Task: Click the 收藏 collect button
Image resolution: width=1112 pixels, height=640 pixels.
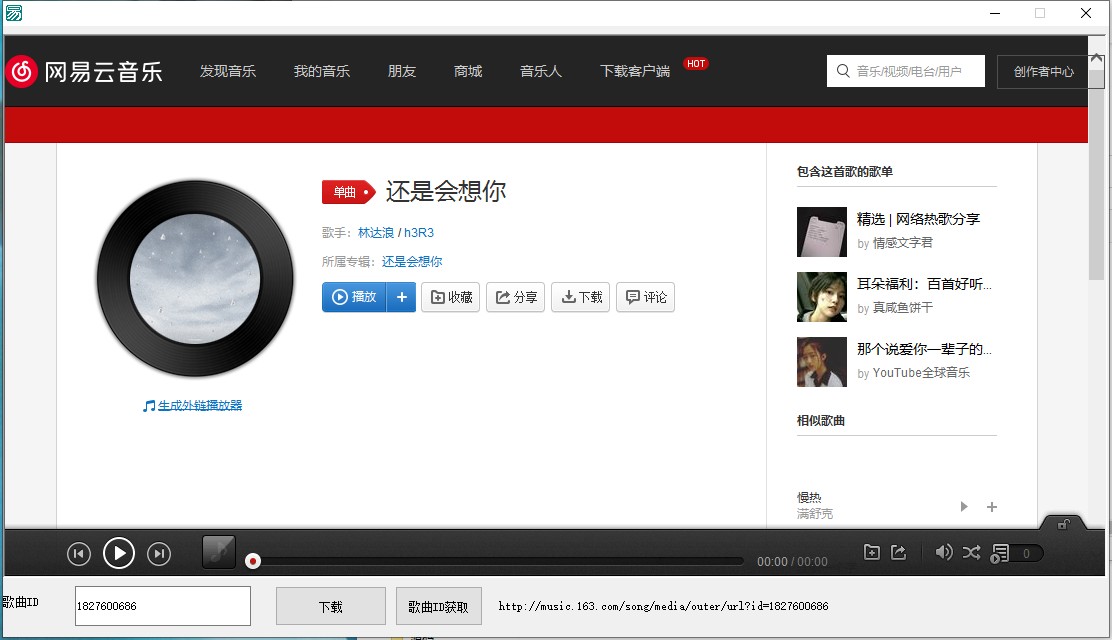Action: 450,297
